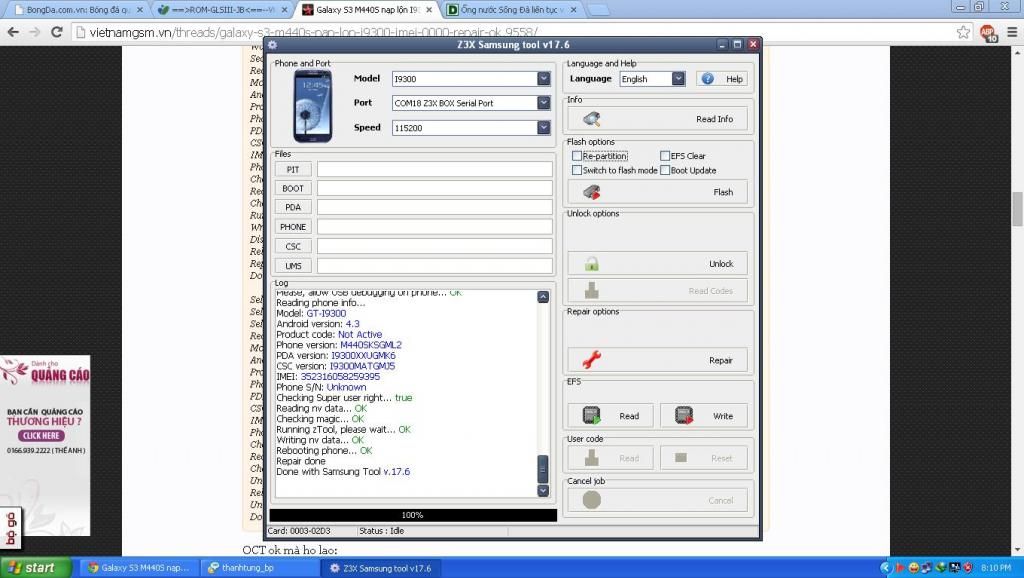This screenshot has width=1024, height=578.
Task: Click the EFS Read chip icon
Action: pos(592,415)
